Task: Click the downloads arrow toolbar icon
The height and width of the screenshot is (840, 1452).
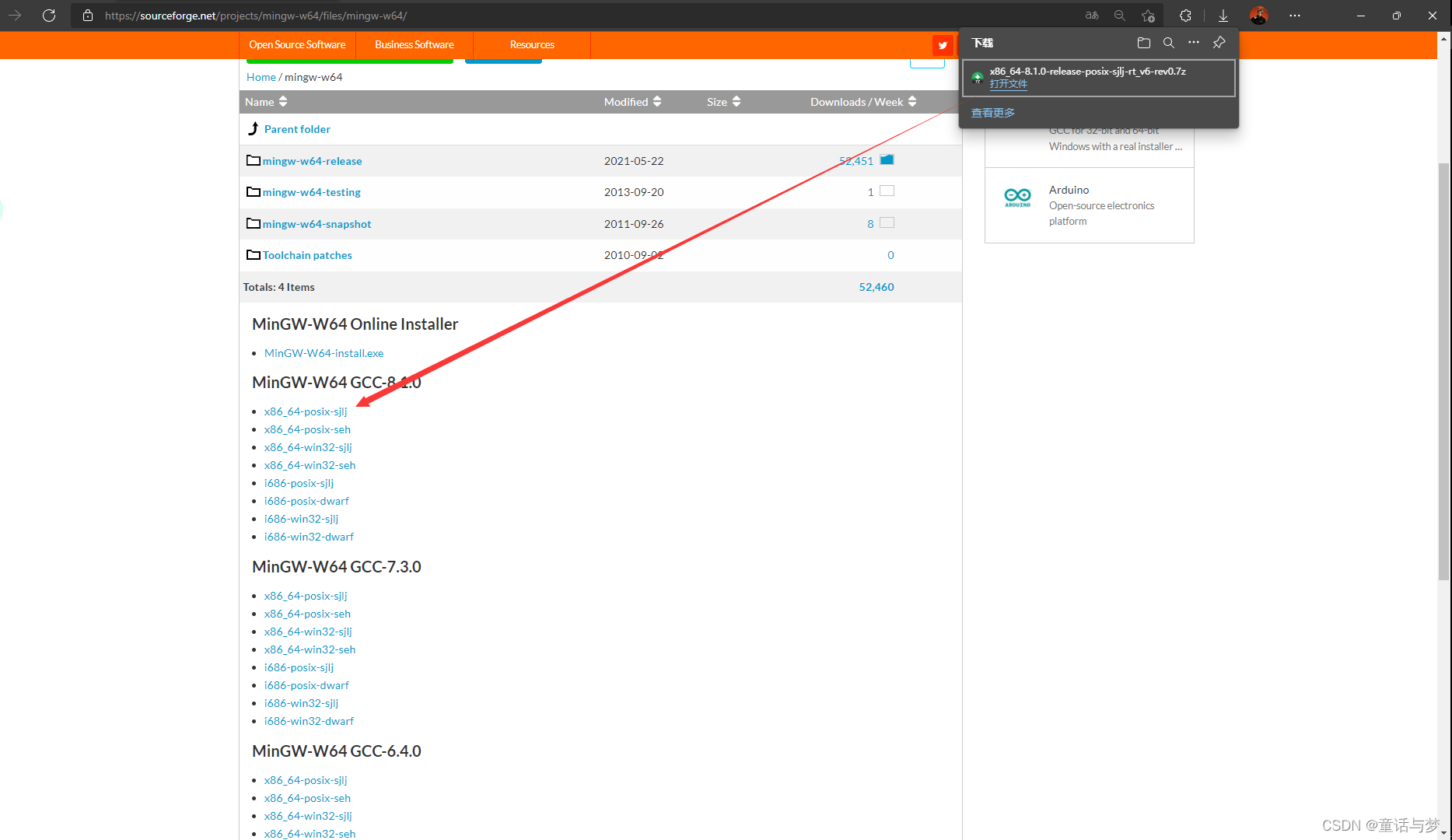Action: pyautogui.click(x=1223, y=16)
